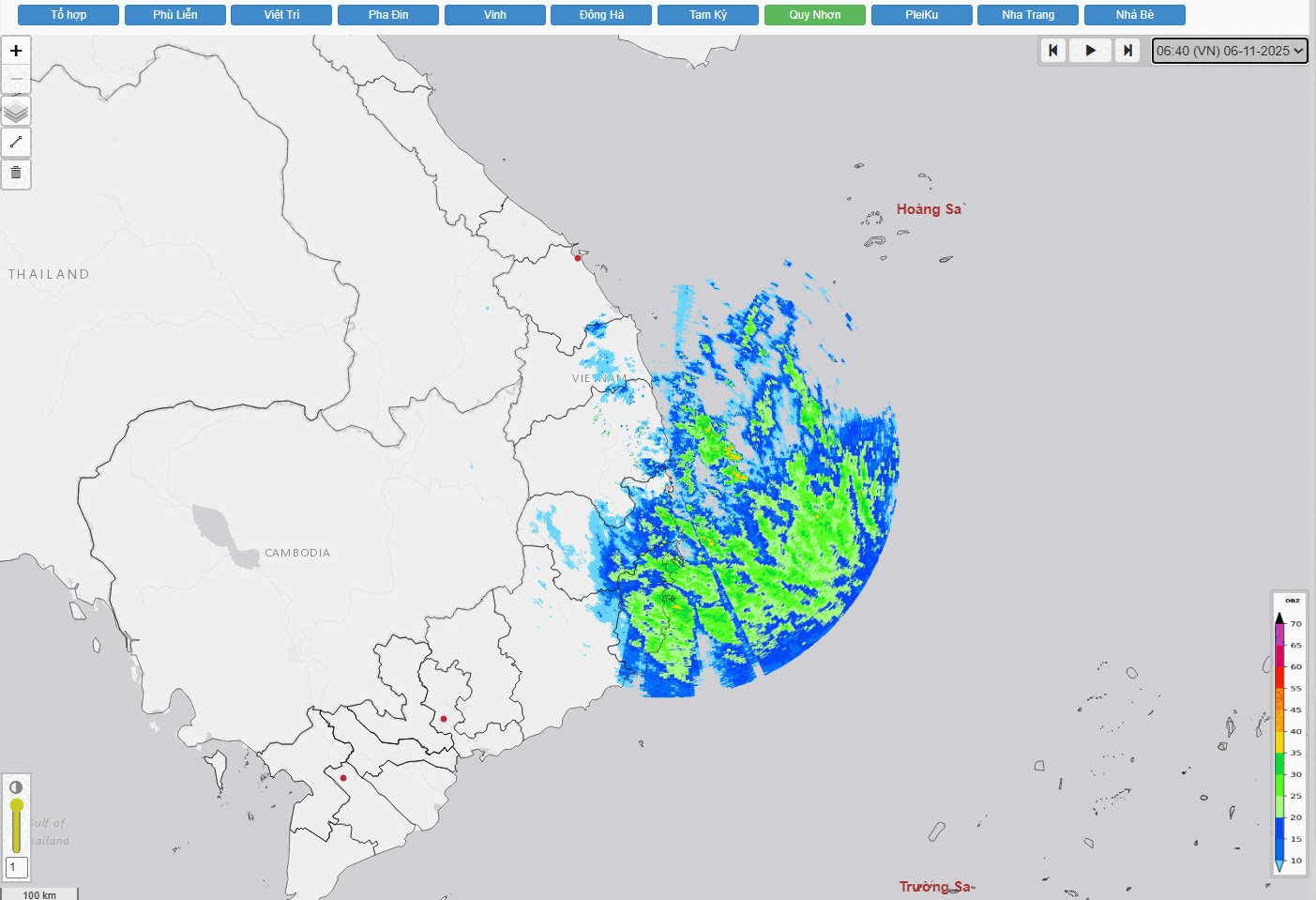Skip to the first radar frame
This screenshot has width=1316, height=900.
coord(1053,51)
